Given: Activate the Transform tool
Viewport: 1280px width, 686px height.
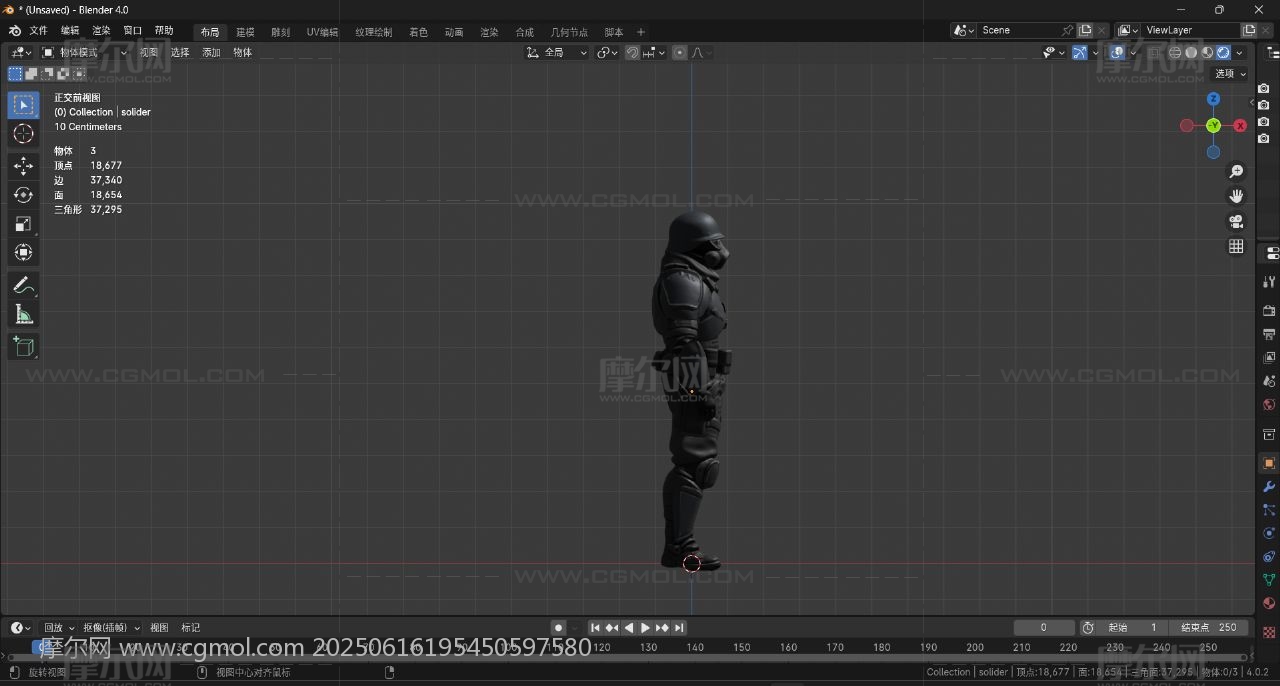Looking at the screenshot, I should click(x=23, y=253).
